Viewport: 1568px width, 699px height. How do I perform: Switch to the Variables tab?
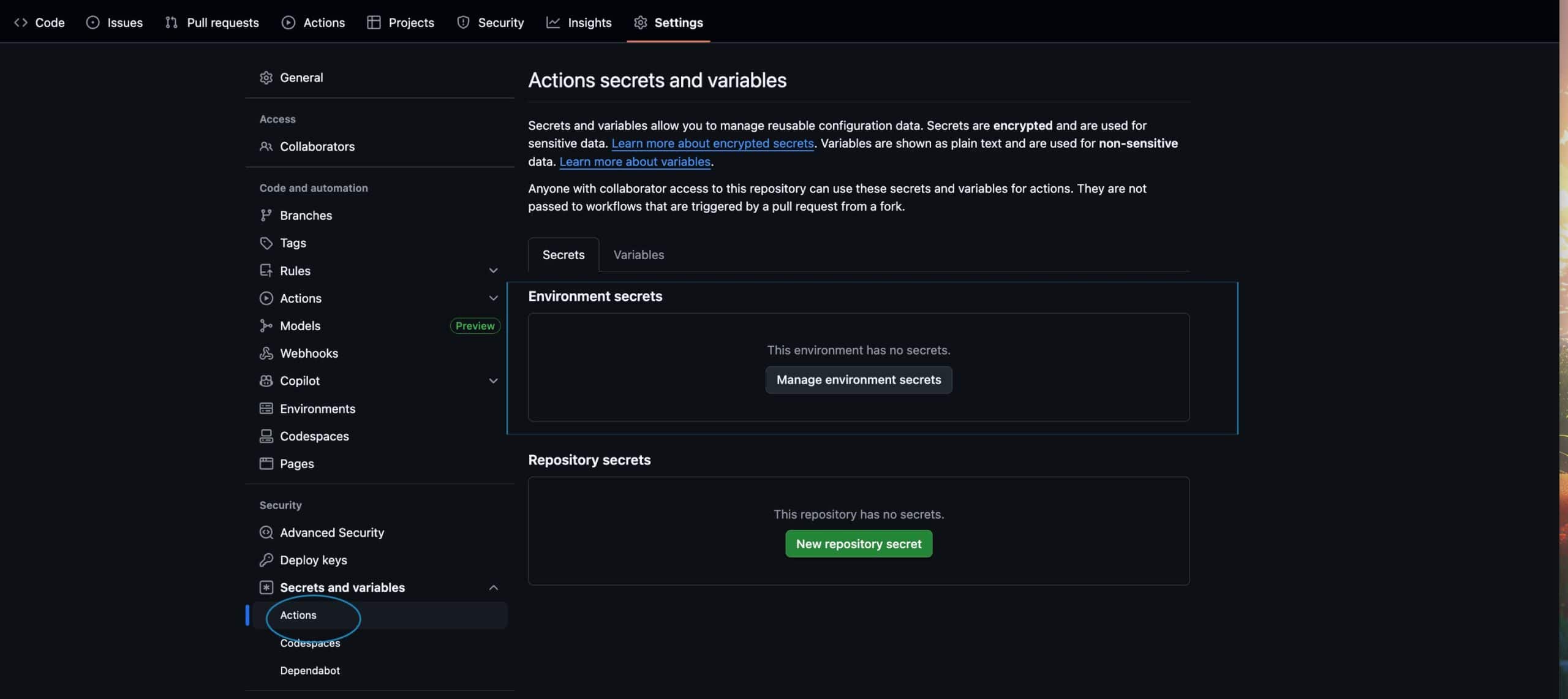[x=638, y=255]
